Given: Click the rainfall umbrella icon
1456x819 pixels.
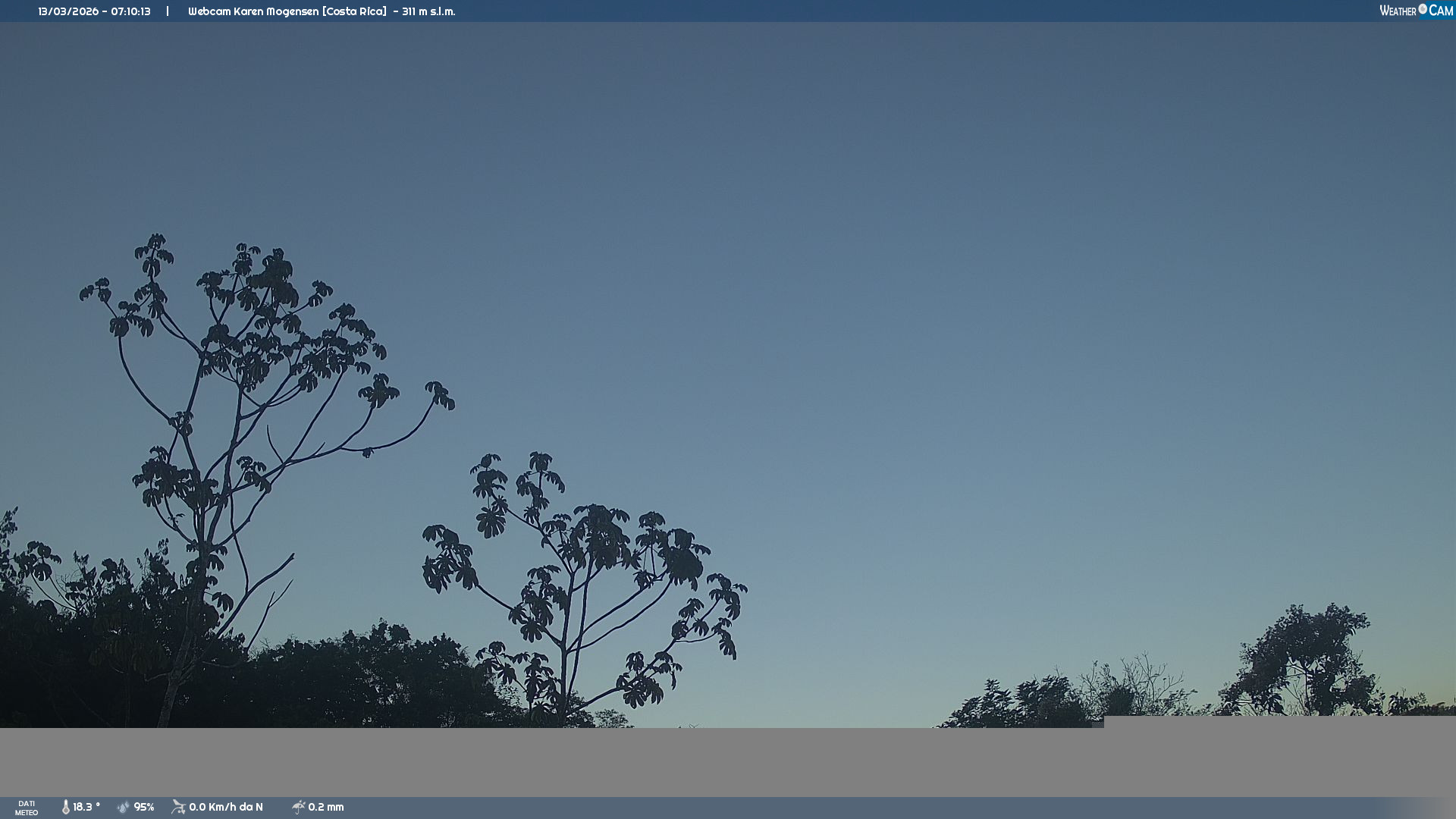Looking at the screenshot, I should 298,807.
